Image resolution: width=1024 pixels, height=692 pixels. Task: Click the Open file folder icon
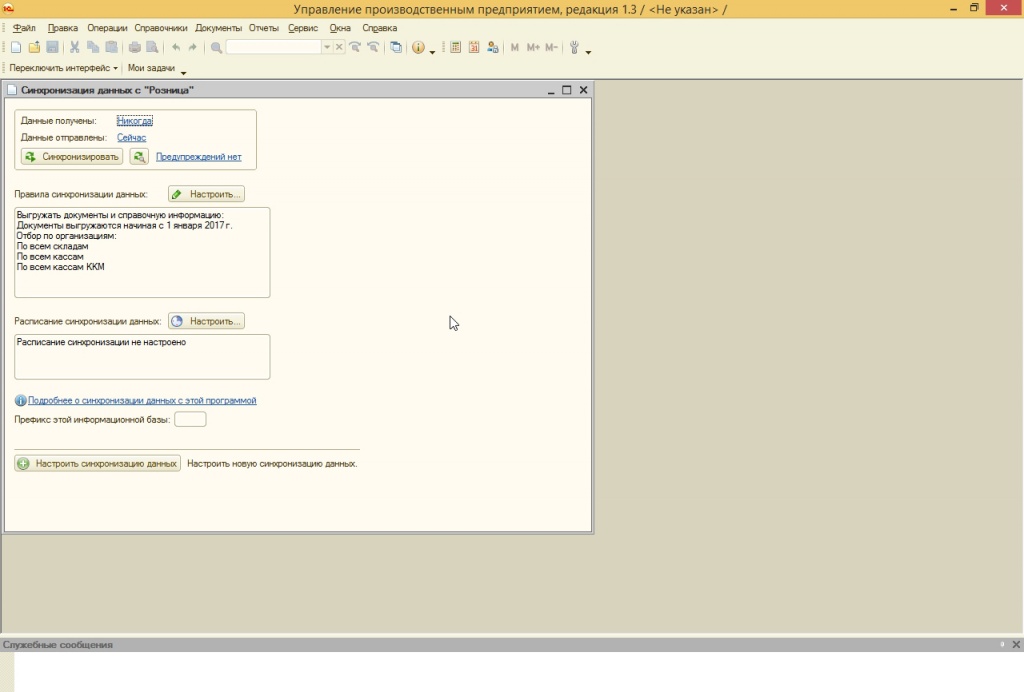[34, 47]
